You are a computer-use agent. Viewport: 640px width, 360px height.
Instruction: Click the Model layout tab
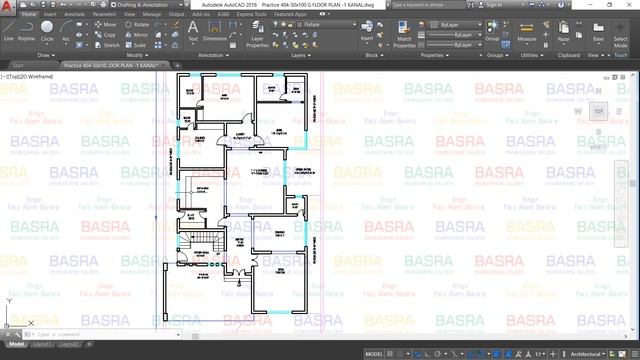pos(16,344)
